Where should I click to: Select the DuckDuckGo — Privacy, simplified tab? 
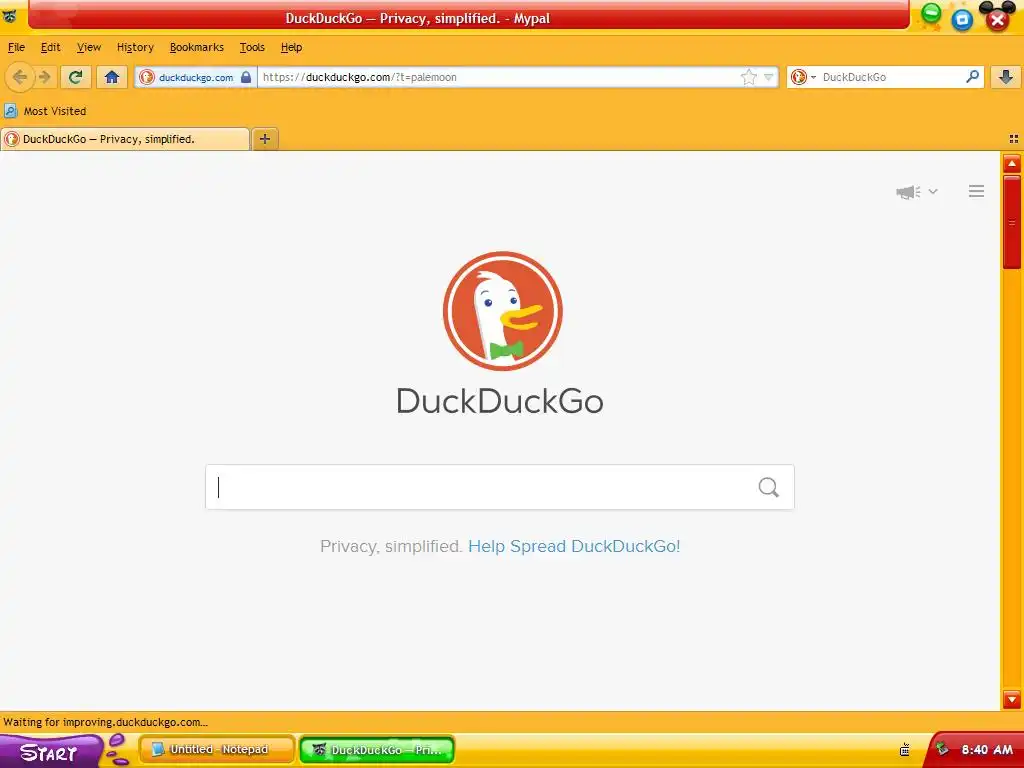click(x=125, y=139)
